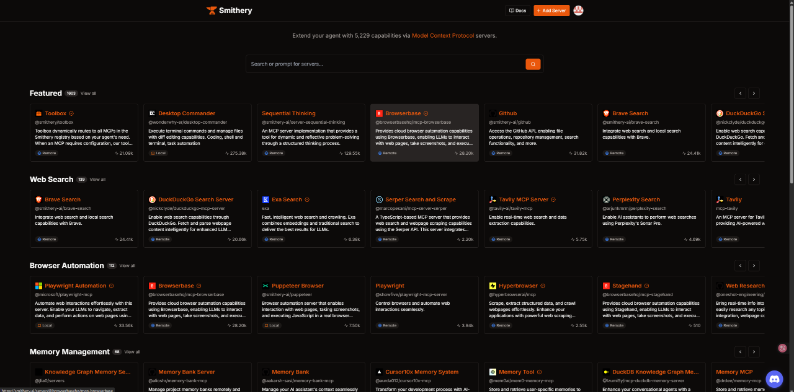
Task: Click the Browser Automation previous arrow
Action: tap(740, 265)
